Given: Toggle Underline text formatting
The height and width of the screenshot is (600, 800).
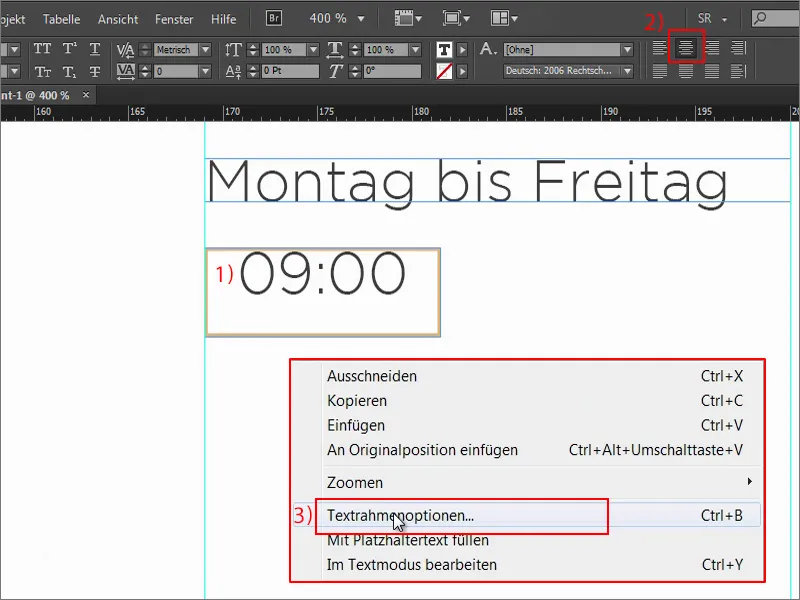Looking at the screenshot, I should (94, 49).
